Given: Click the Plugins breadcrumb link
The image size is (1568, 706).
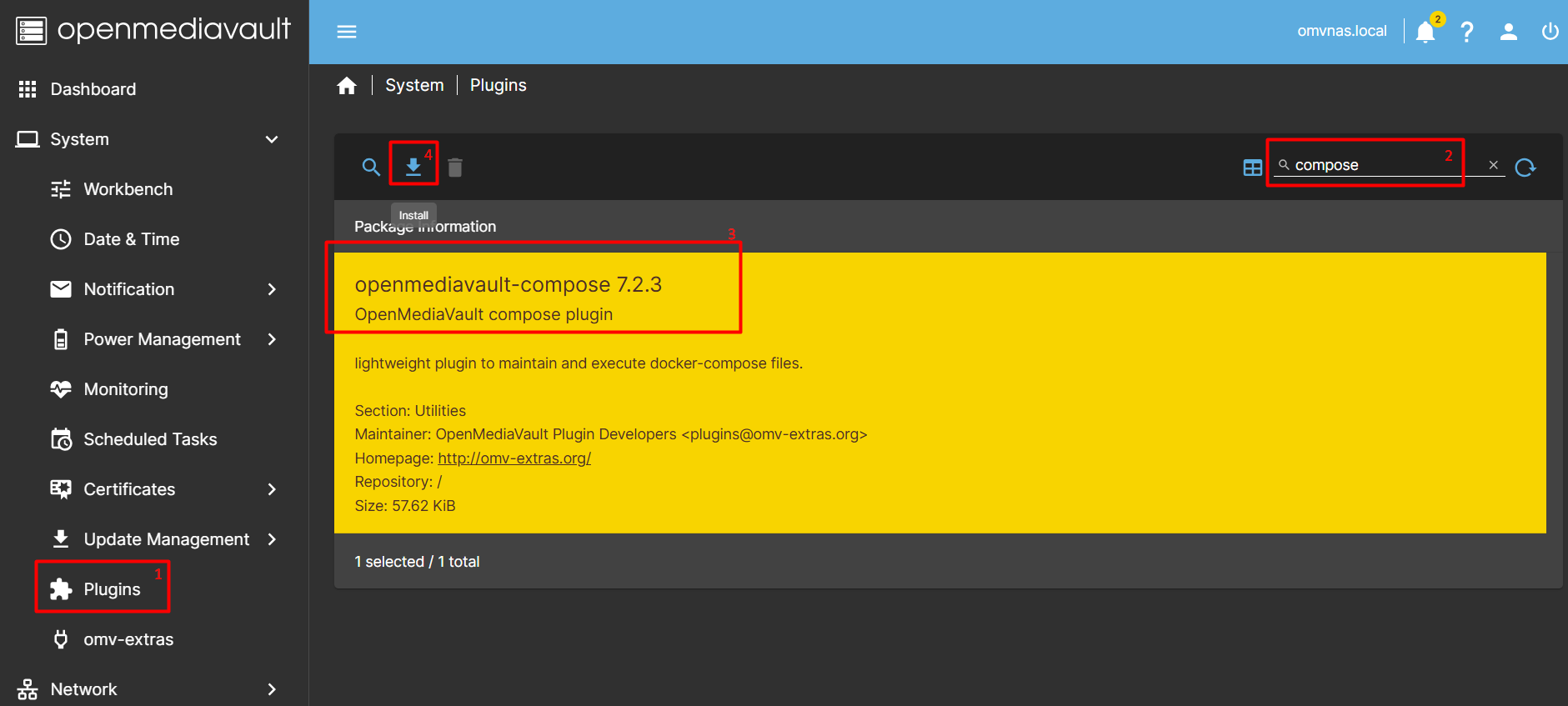Looking at the screenshot, I should [498, 85].
